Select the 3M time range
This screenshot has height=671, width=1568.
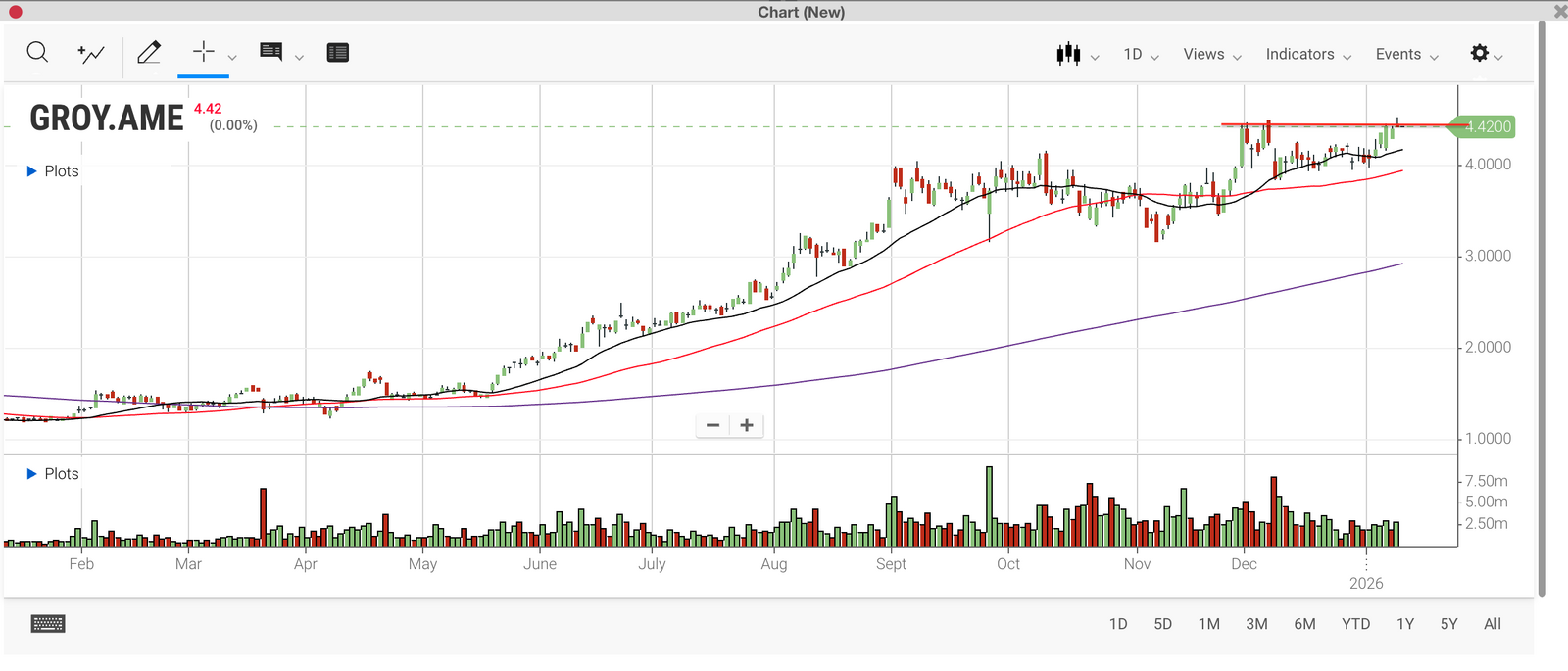click(x=1256, y=624)
